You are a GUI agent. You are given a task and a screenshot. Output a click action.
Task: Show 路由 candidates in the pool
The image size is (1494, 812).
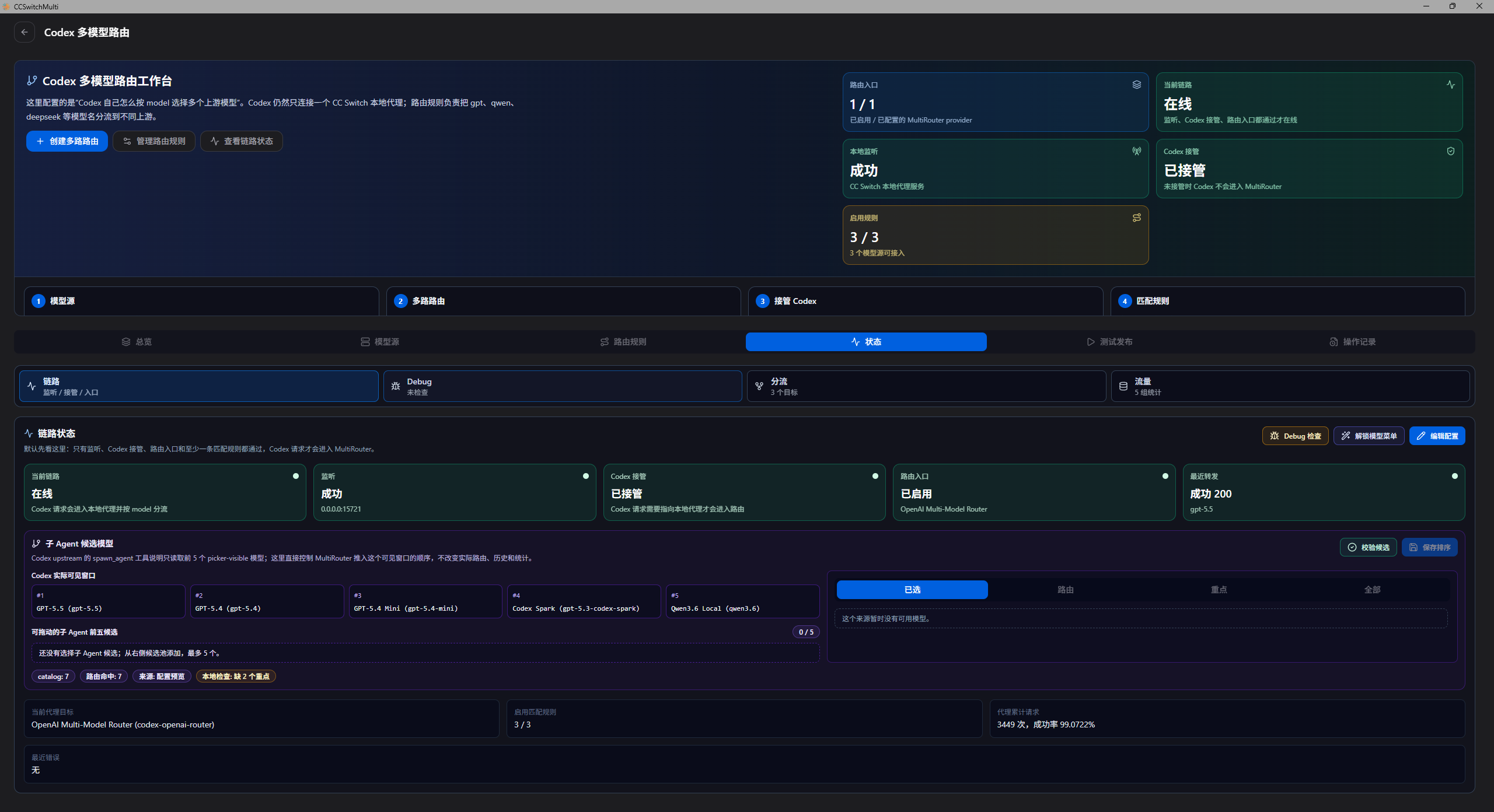(x=1066, y=590)
